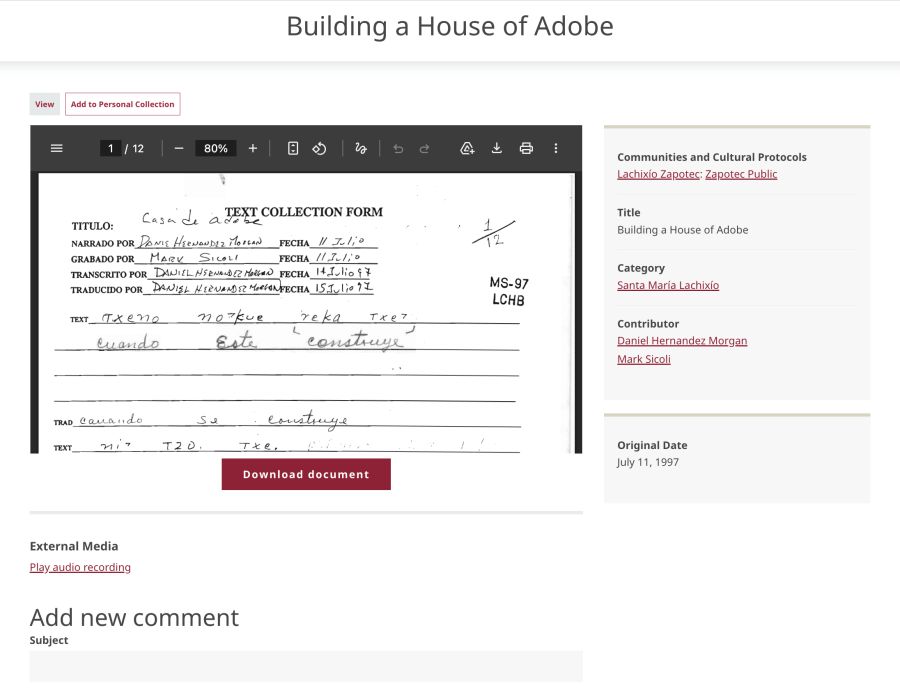Open the Santa María Lachixío category
This screenshot has height=692, width=900.
[x=668, y=286]
